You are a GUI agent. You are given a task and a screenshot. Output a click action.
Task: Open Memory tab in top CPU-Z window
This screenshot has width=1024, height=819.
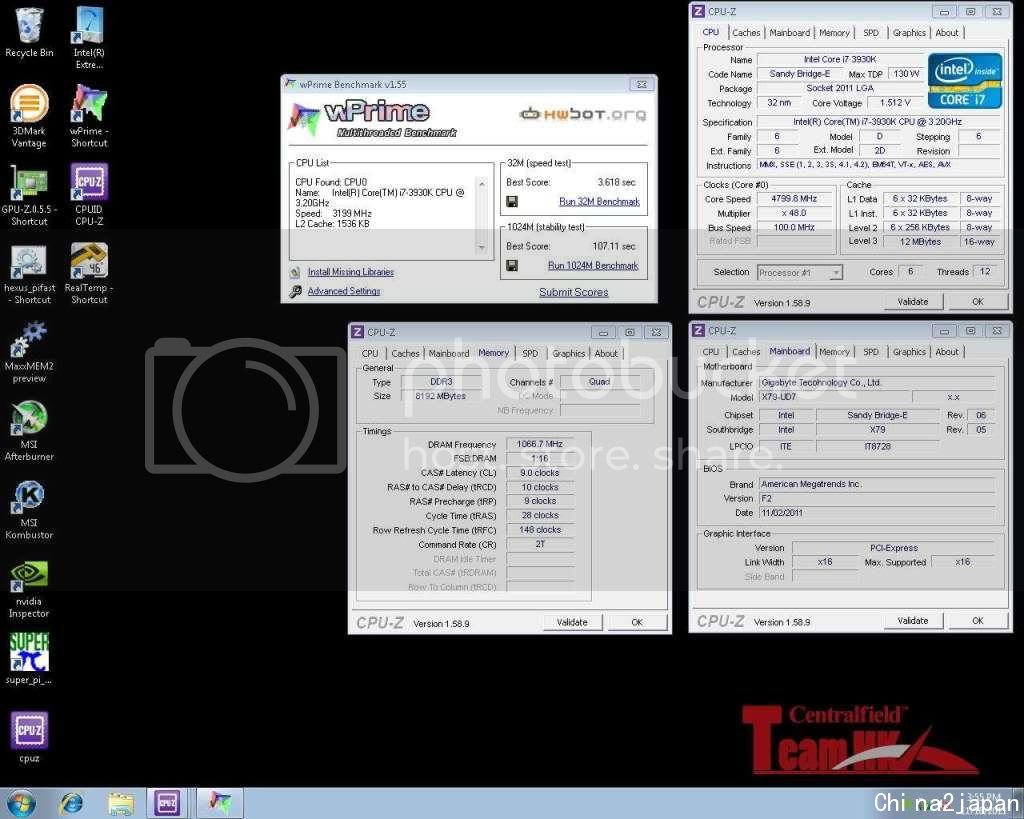[x=834, y=33]
